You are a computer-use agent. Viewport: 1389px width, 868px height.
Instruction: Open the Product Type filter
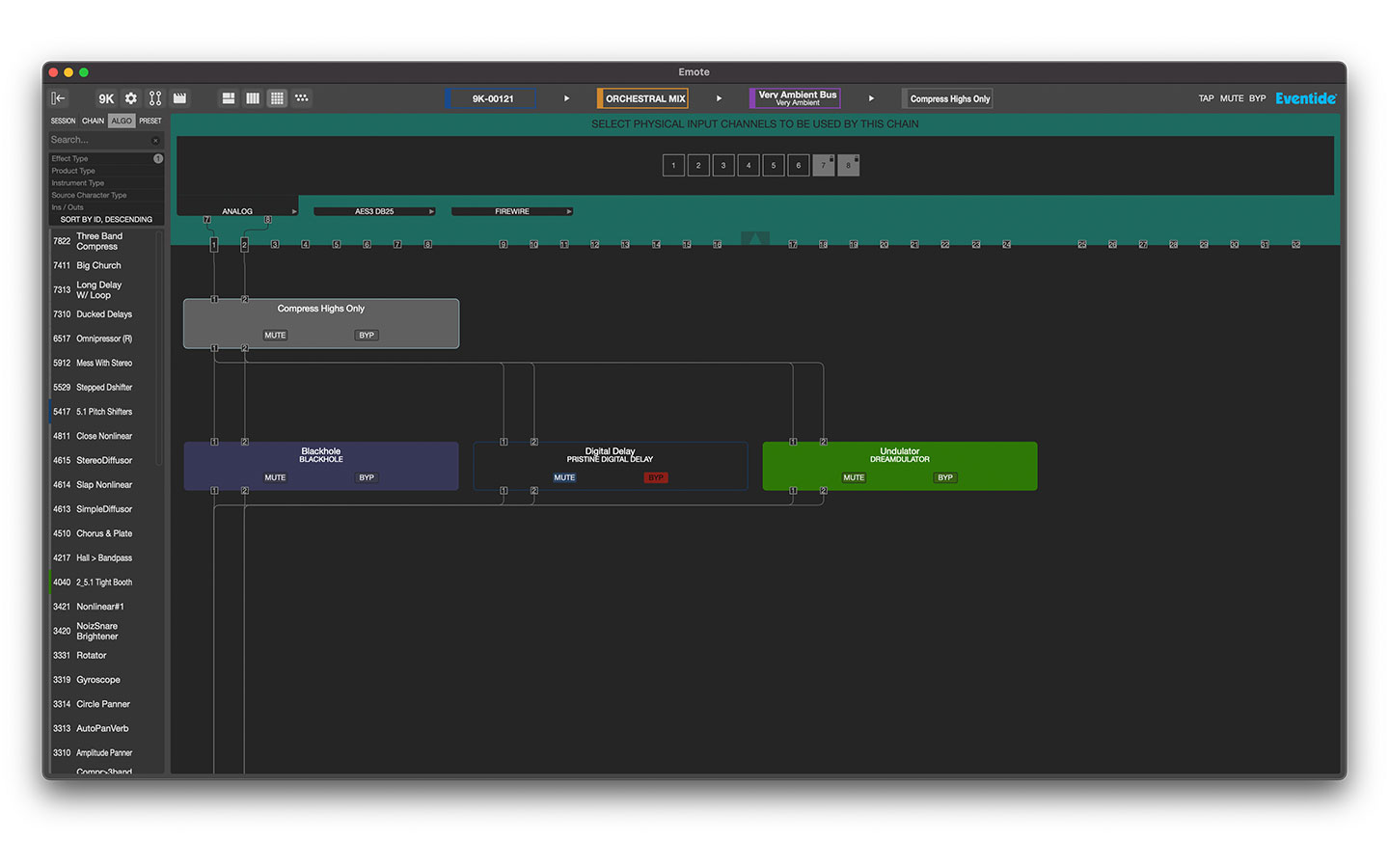tap(106, 171)
